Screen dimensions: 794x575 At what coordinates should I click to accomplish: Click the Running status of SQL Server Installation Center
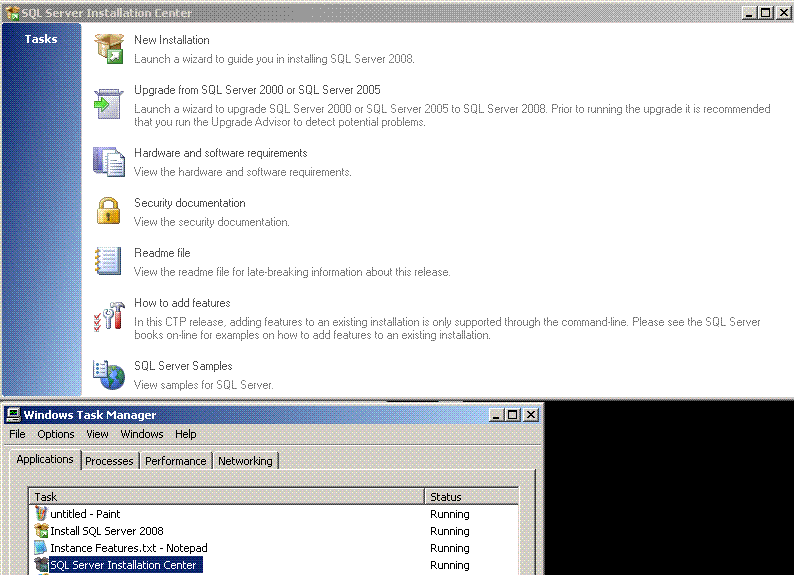point(450,565)
